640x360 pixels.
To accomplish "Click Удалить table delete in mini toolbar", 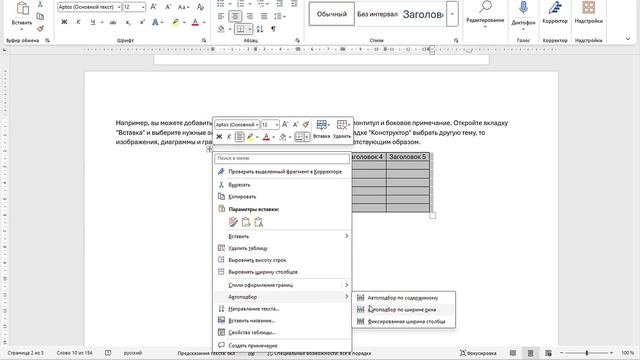I will [342, 130].
